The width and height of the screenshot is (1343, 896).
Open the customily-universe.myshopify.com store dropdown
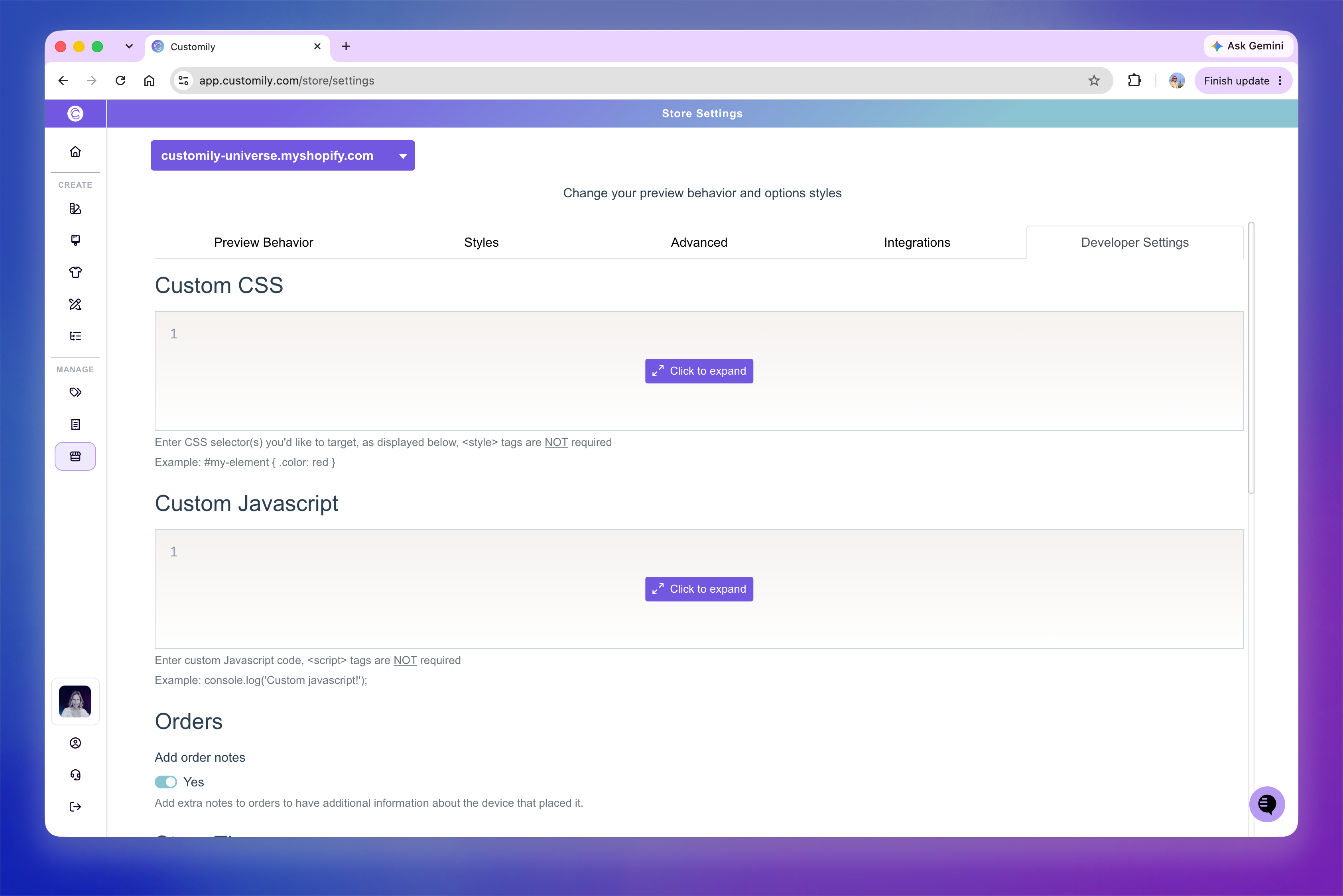283,155
